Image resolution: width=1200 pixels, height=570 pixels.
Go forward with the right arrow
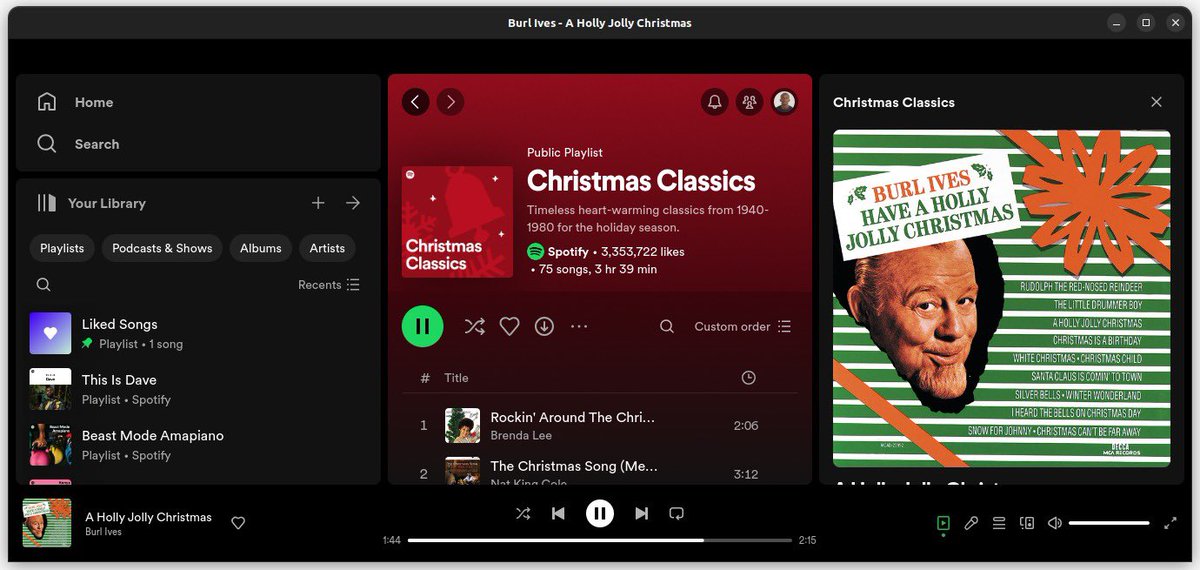coord(450,101)
